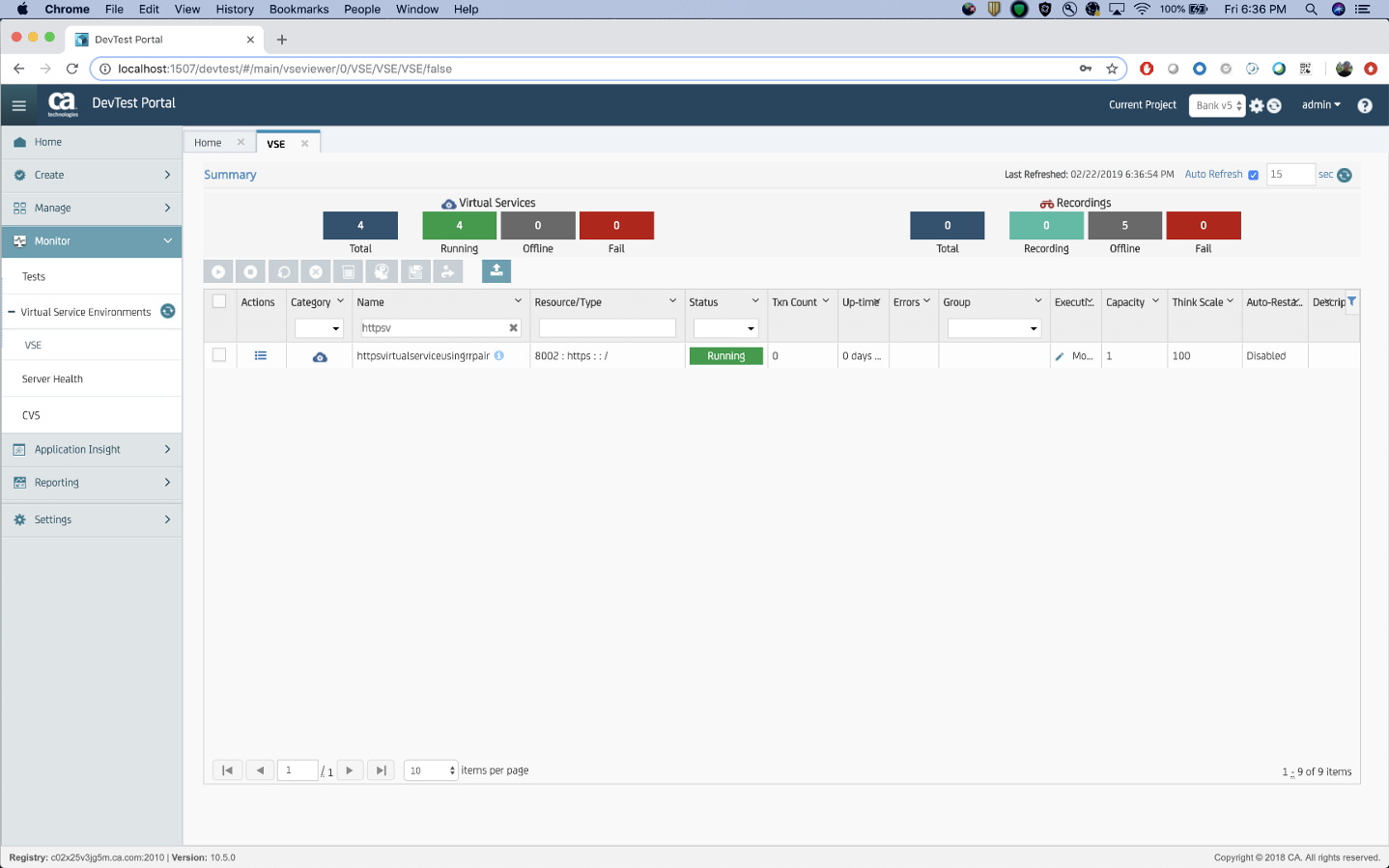Viewport: 1389px width, 868px height.
Task: Click the Running count tile showing 4
Action: 460,225
